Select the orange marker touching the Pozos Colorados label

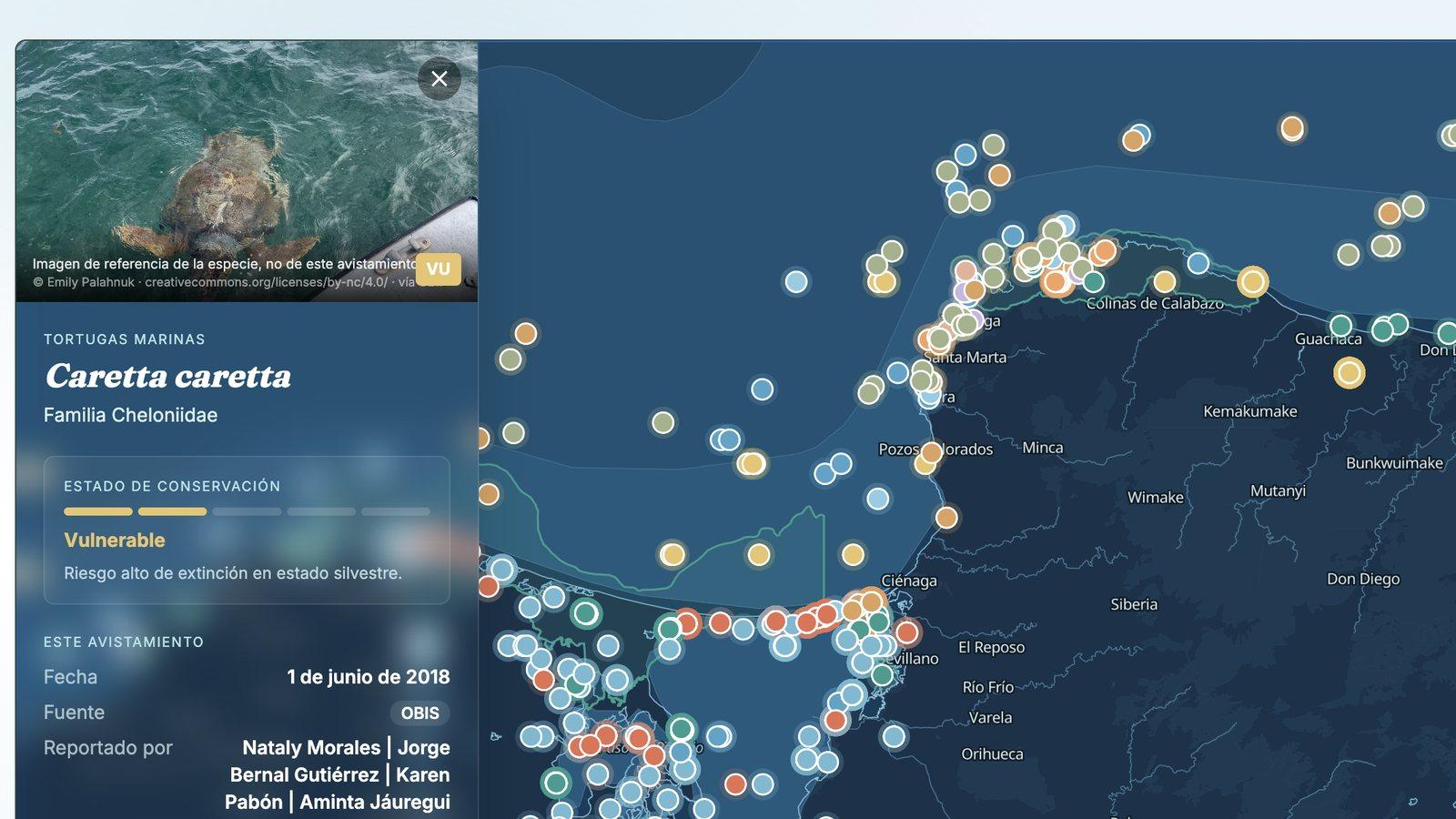(x=932, y=452)
